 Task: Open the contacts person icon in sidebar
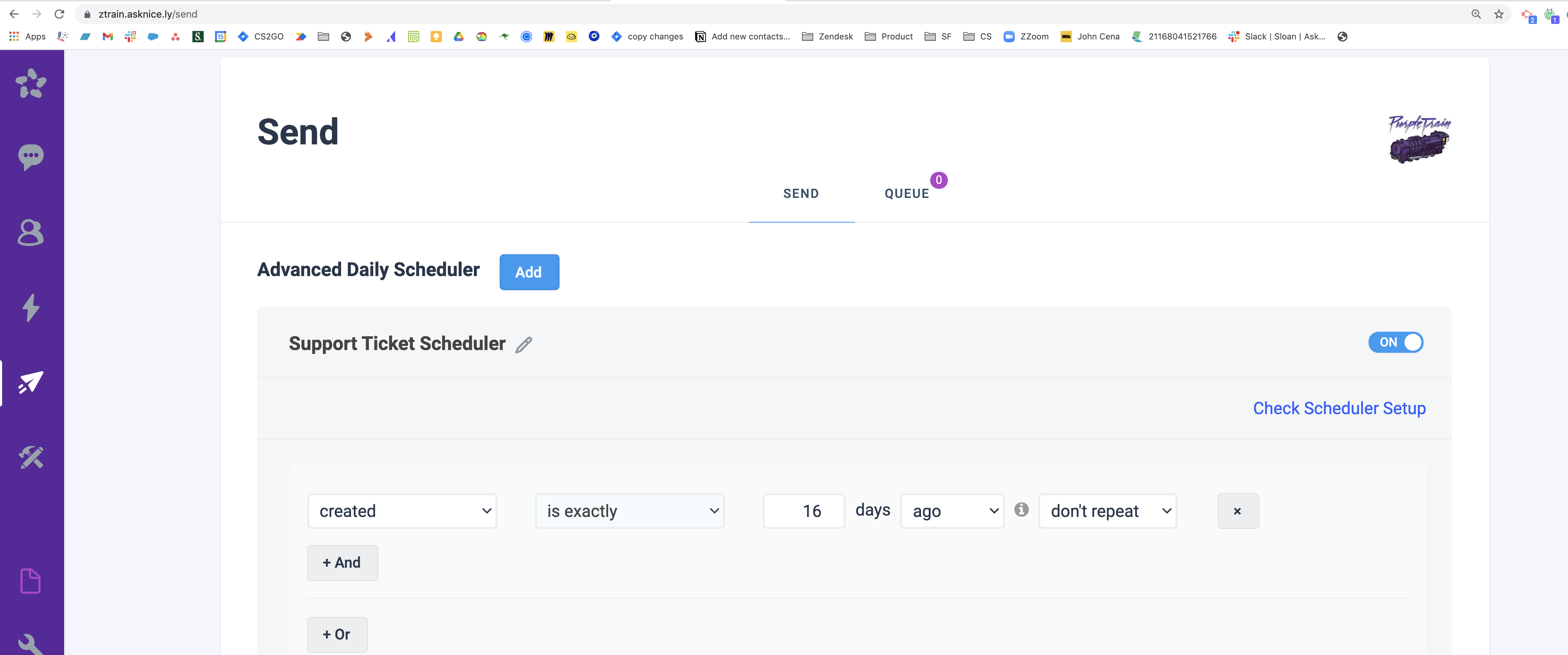tap(30, 232)
